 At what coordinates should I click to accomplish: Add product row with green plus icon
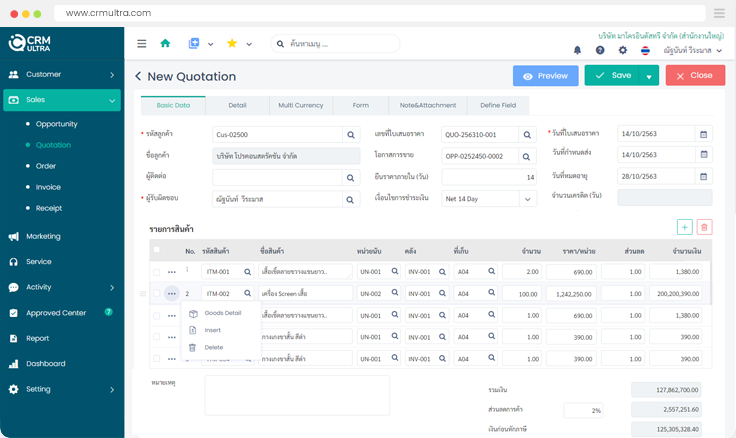click(685, 227)
